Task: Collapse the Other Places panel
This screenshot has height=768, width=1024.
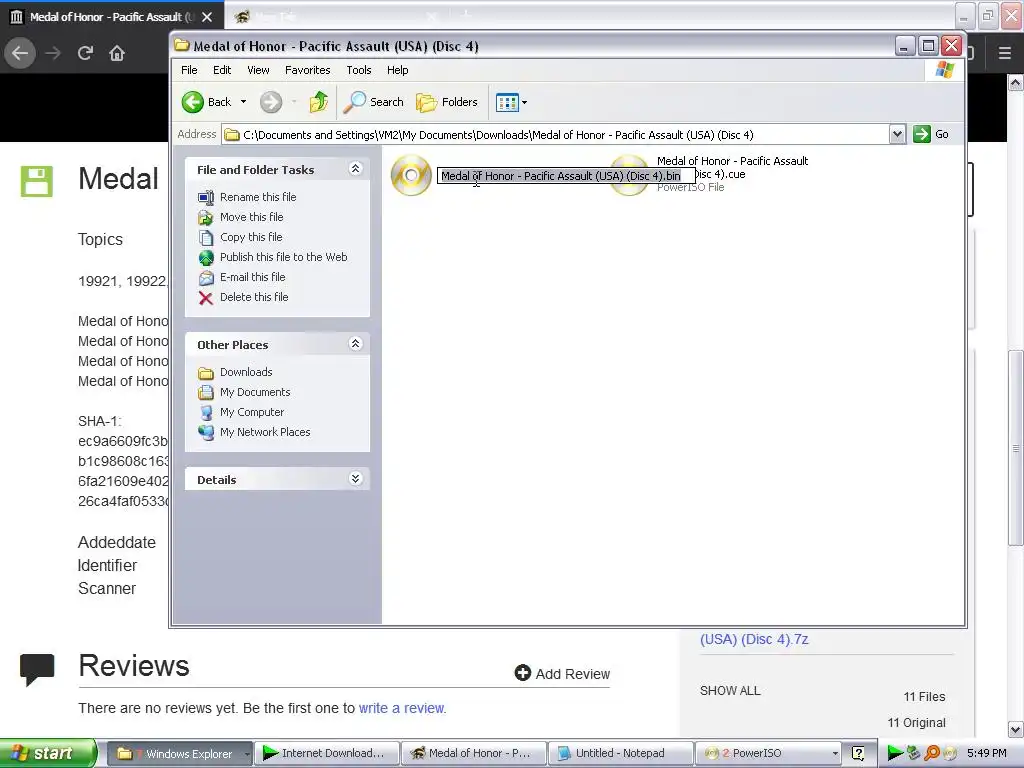Action: pyautogui.click(x=355, y=344)
